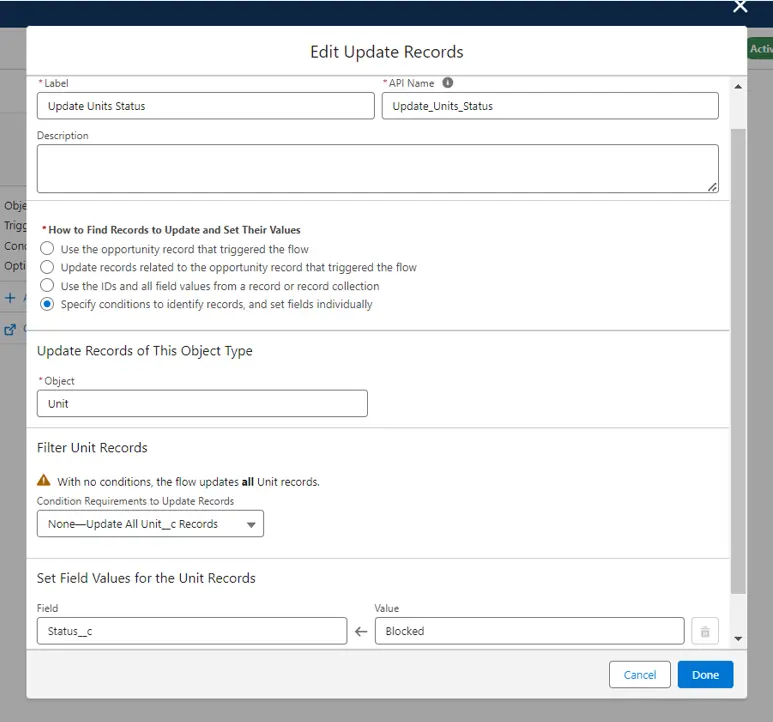Image resolution: width=773 pixels, height=722 pixels.
Task: Click the description resize handle
Action: [712, 186]
